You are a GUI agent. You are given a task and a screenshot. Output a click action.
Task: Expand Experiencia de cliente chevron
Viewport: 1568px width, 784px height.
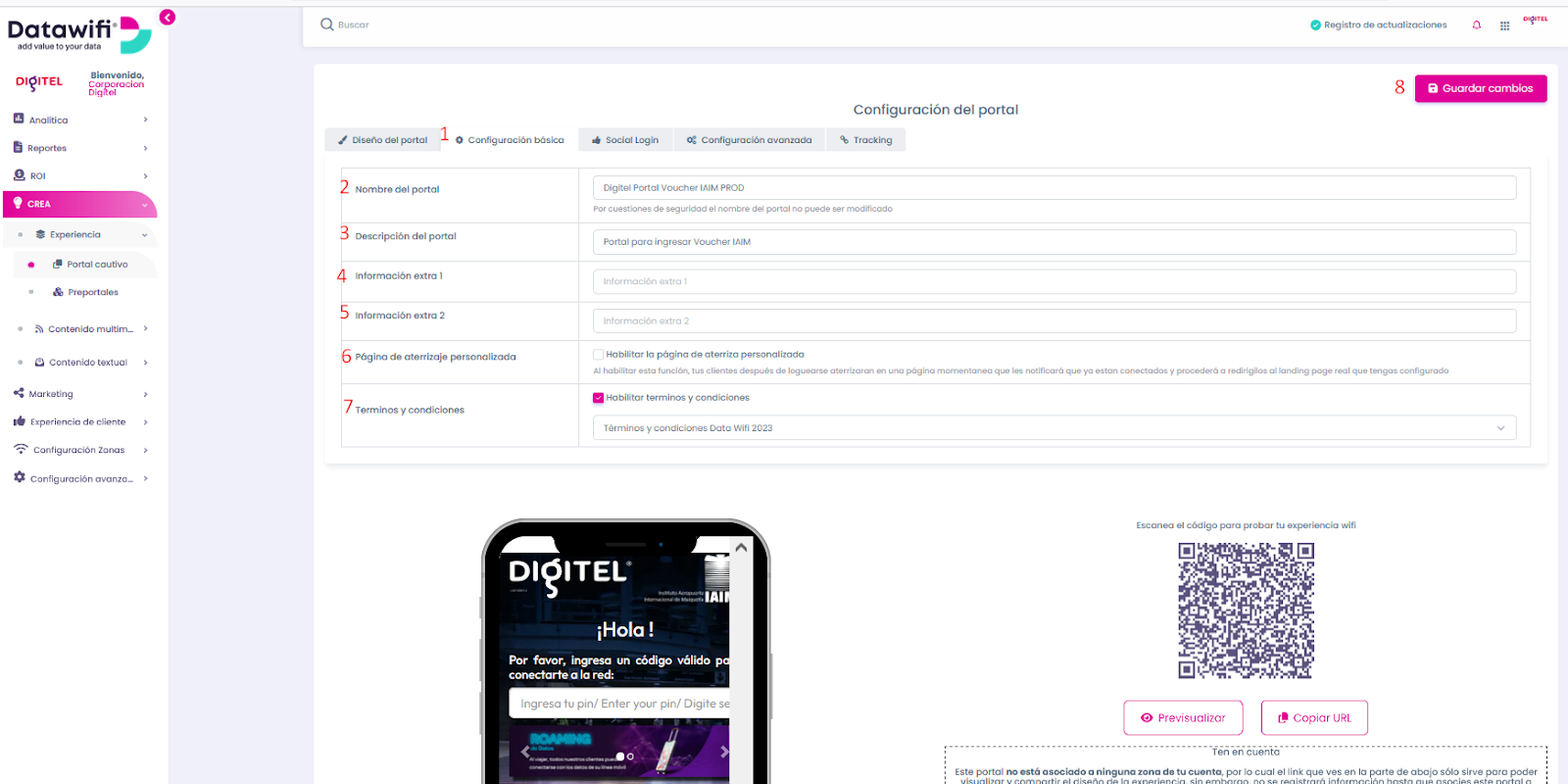coord(145,422)
